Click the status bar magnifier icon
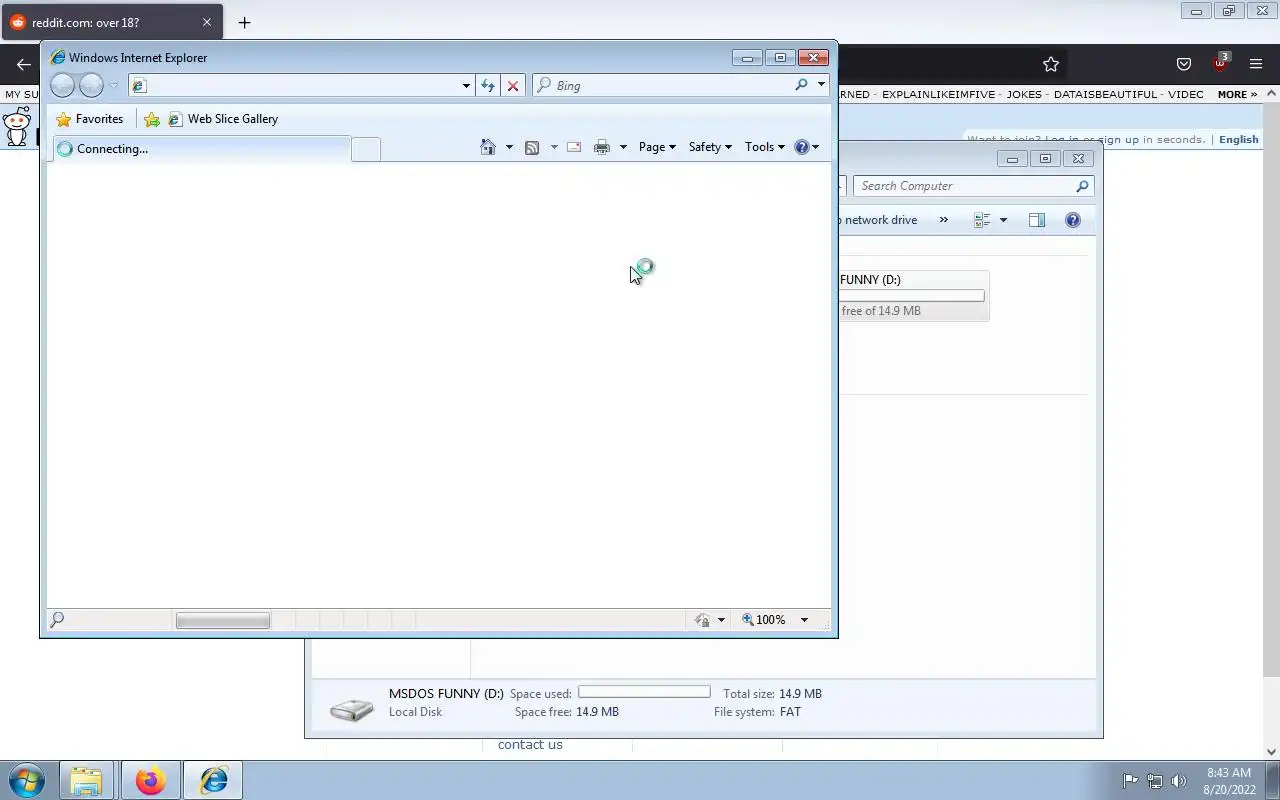 (x=57, y=620)
